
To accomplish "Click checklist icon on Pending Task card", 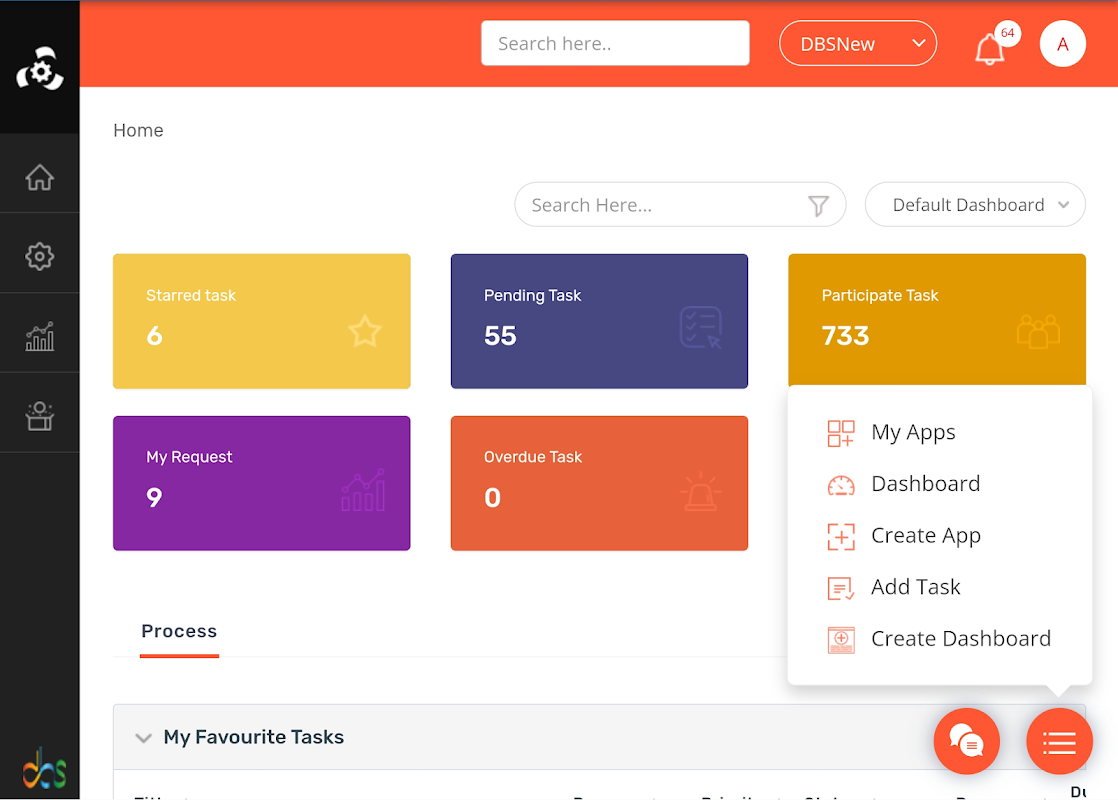I will [701, 327].
